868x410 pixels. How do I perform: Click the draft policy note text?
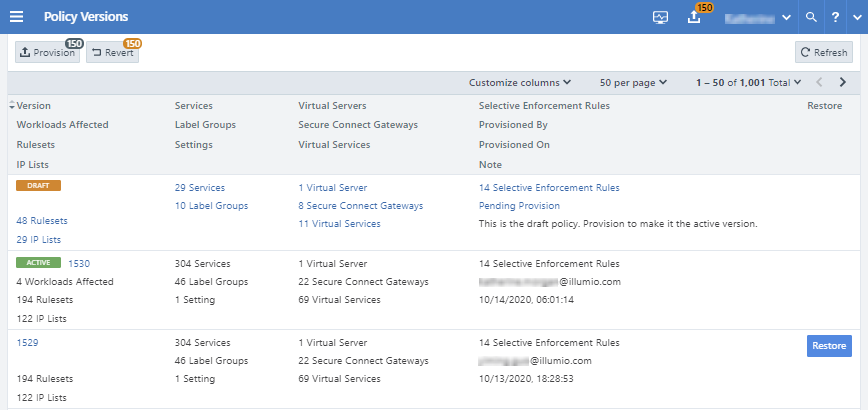click(x=618, y=224)
